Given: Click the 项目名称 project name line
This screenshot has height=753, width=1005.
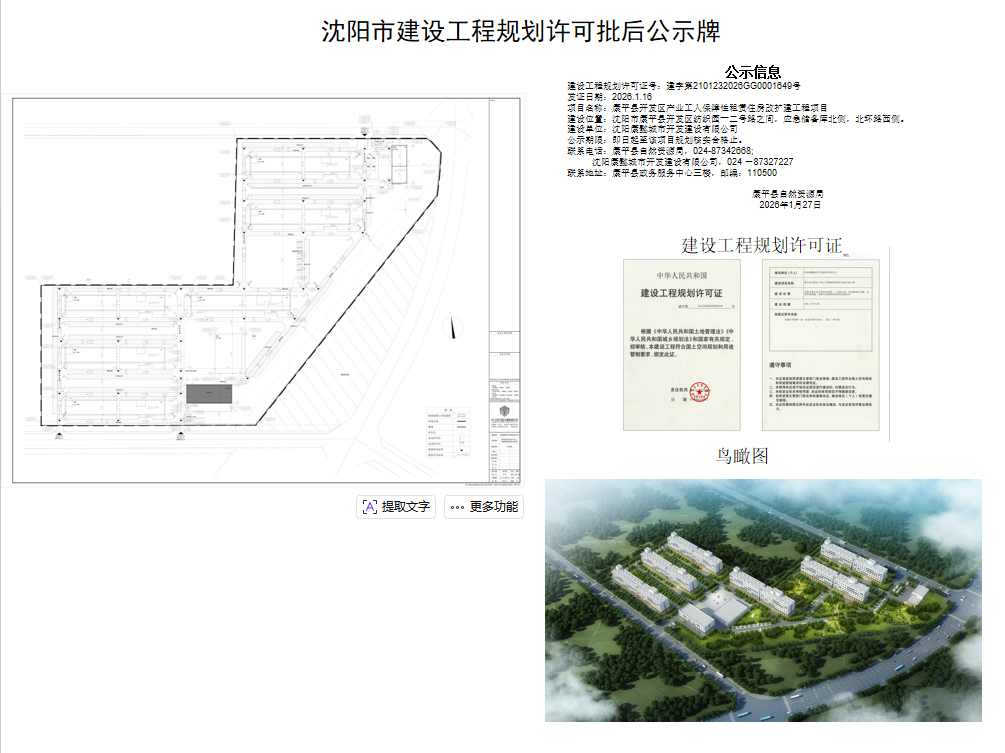Looking at the screenshot, I should [x=700, y=110].
